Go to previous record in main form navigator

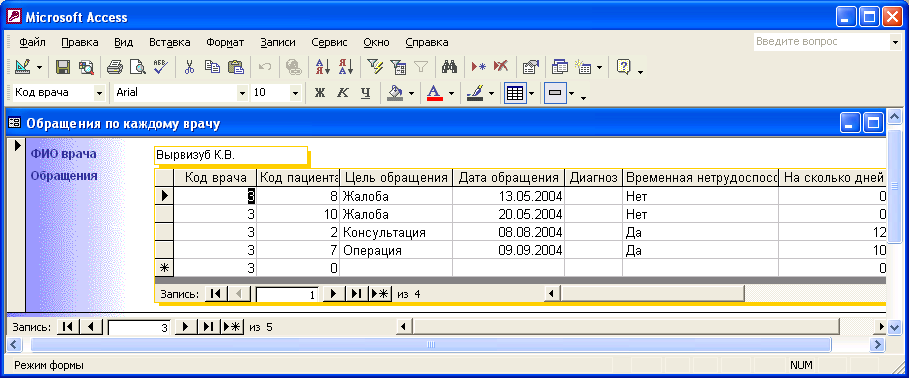tap(90, 327)
